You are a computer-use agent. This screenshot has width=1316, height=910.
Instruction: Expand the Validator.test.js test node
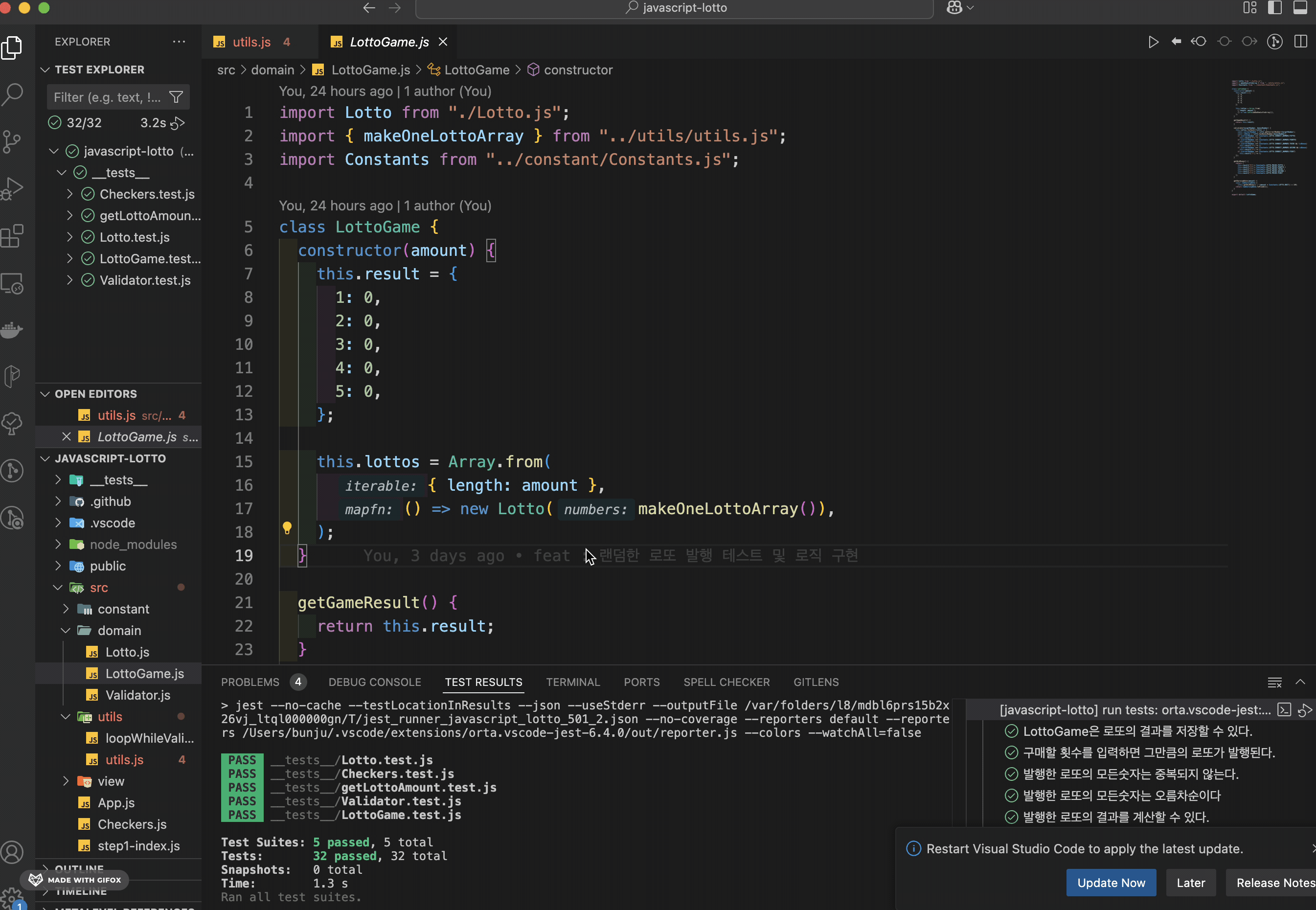click(x=69, y=280)
